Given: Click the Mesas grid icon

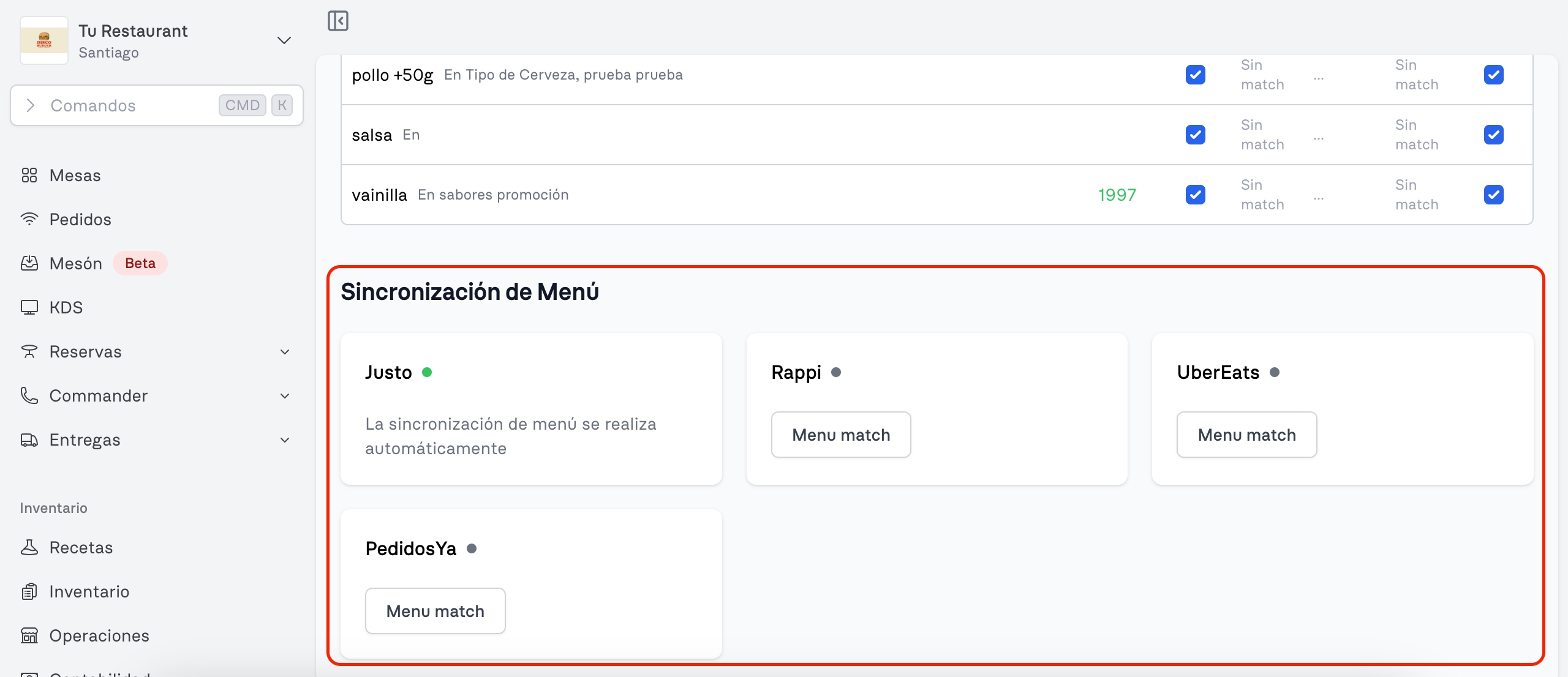Looking at the screenshot, I should coord(29,176).
